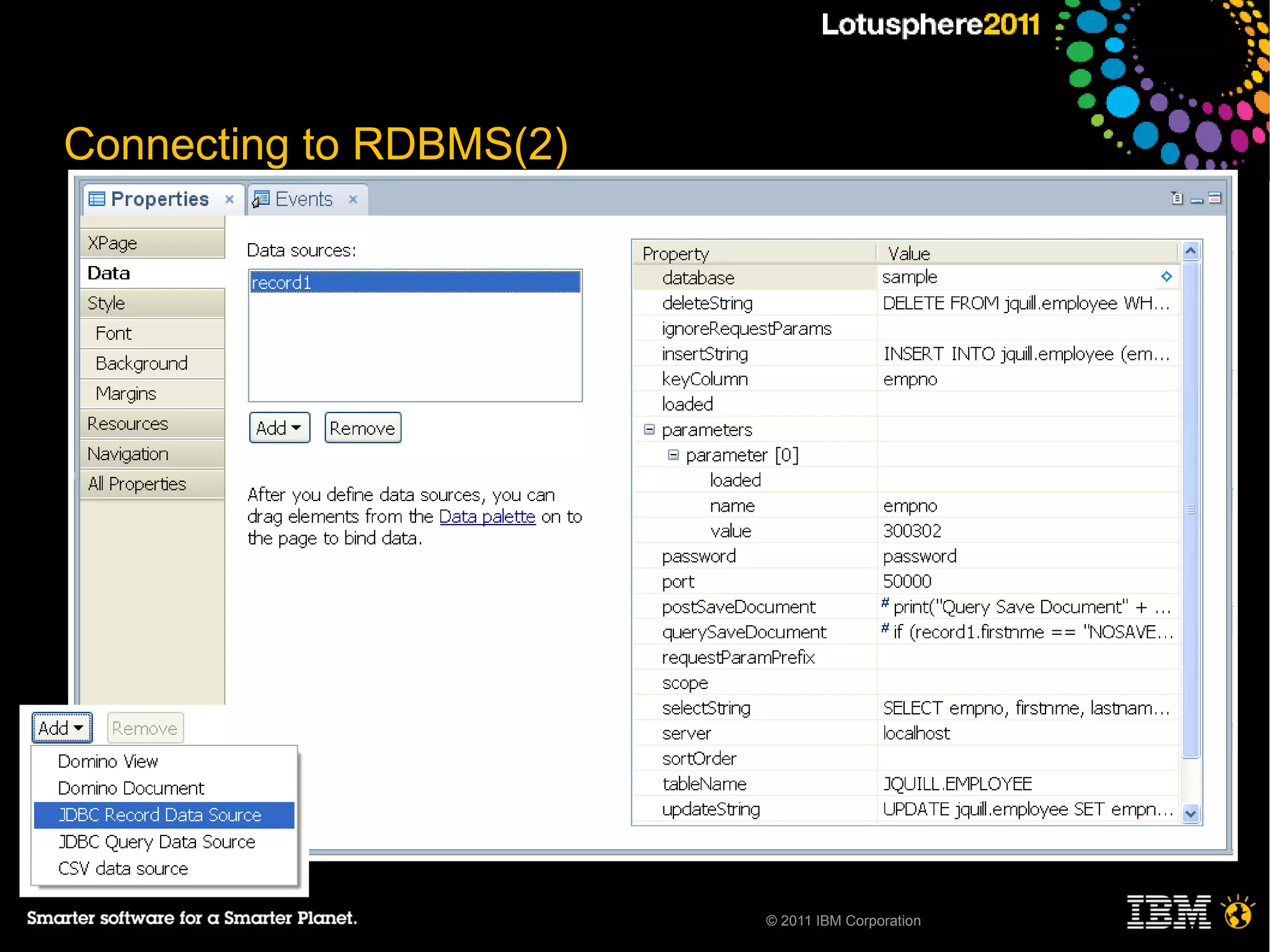Image resolution: width=1270 pixels, height=952 pixels.
Task: Click the Property column header
Action: (755, 253)
